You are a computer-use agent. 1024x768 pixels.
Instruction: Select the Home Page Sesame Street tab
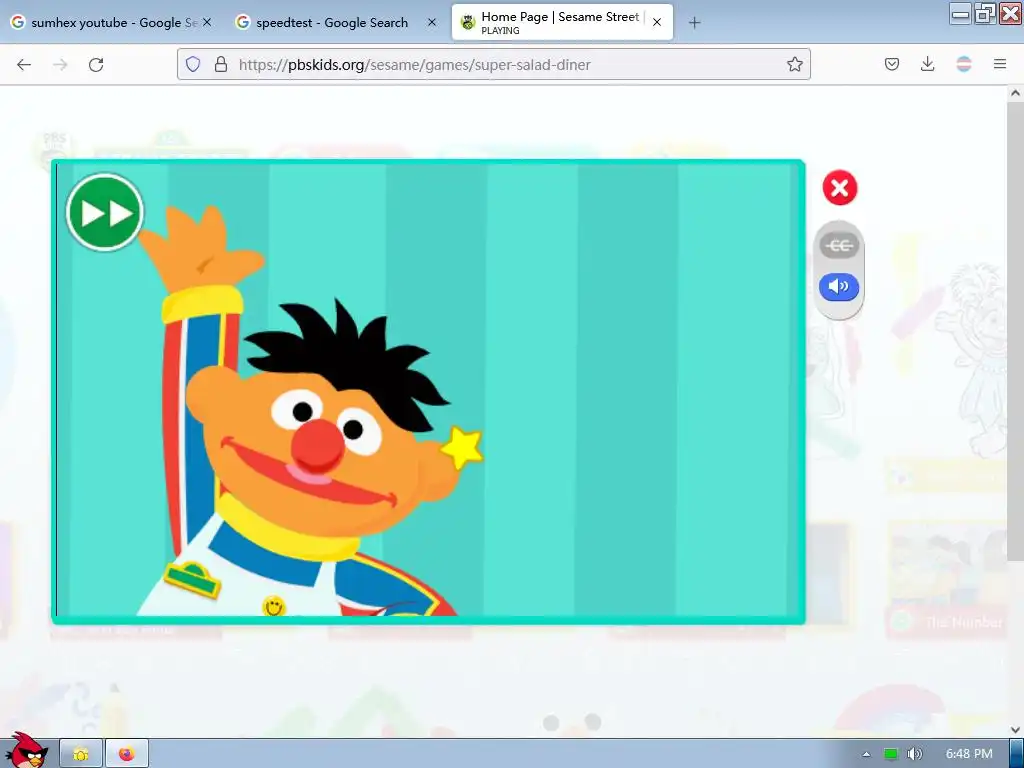562,22
